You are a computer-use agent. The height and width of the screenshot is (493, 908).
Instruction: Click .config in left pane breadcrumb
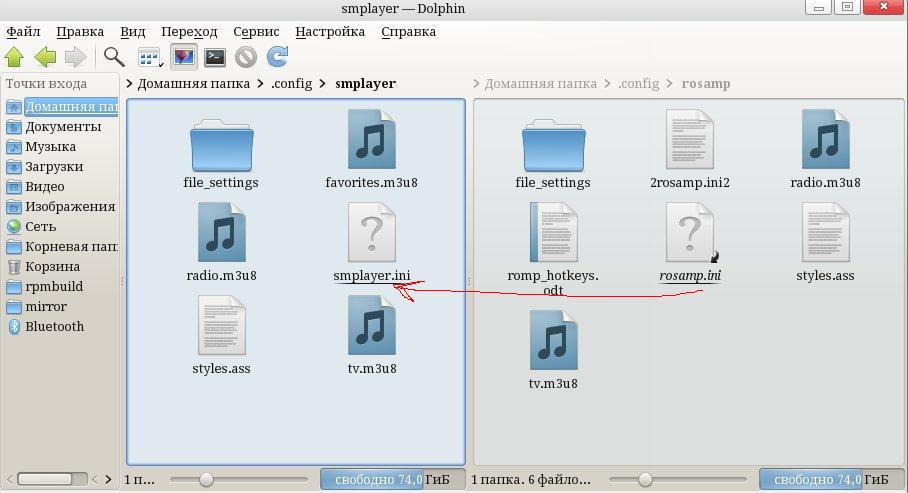tap(291, 83)
